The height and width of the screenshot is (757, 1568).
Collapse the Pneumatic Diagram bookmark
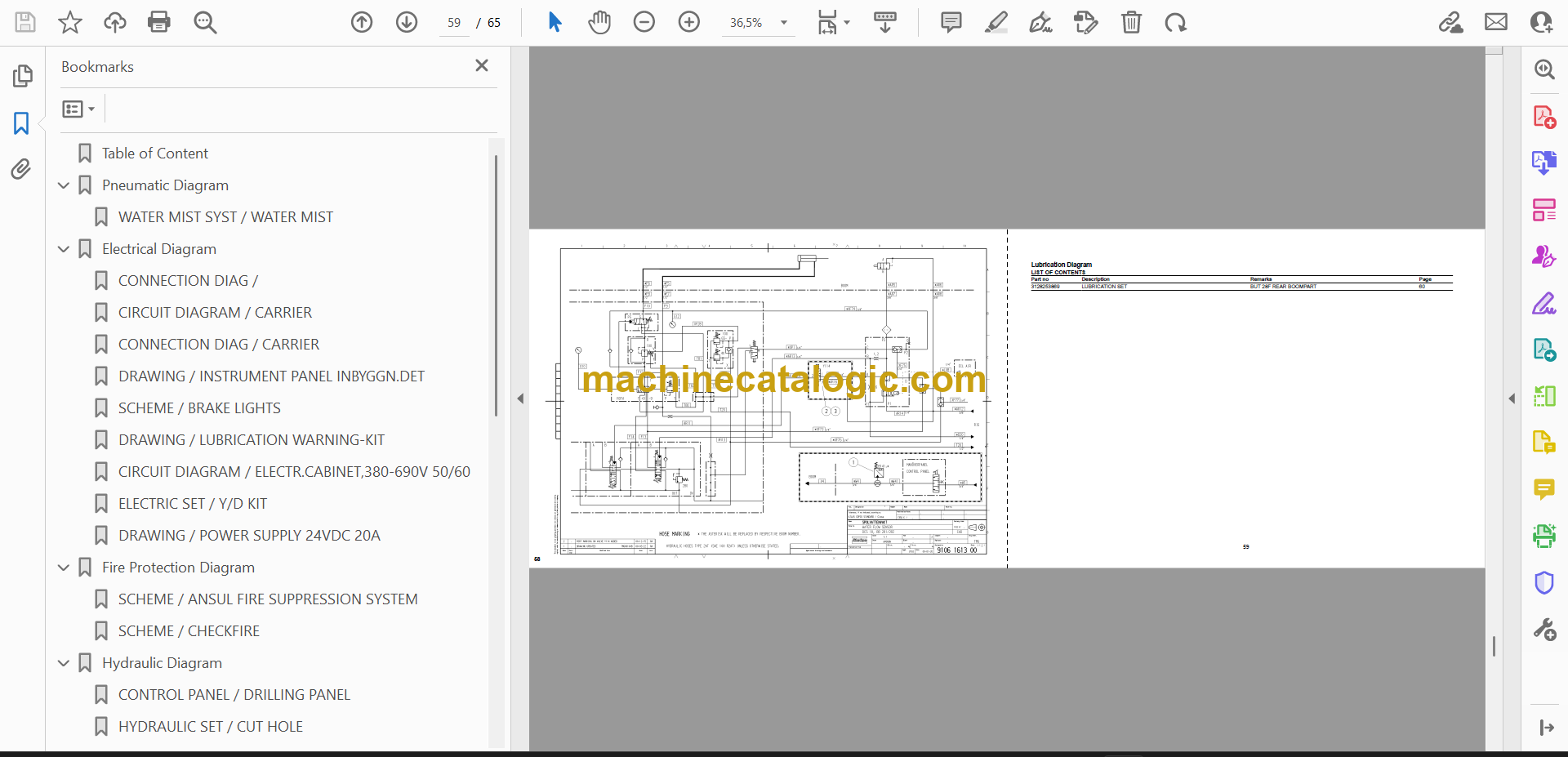click(x=64, y=185)
